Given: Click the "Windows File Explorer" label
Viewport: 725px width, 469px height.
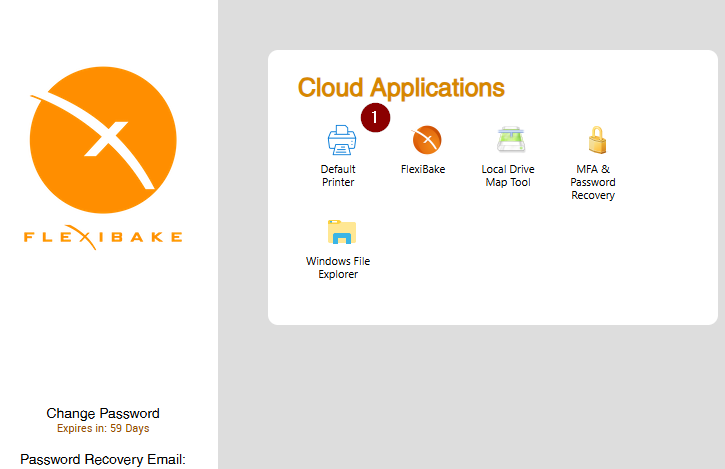Looking at the screenshot, I should coord(338,267).
